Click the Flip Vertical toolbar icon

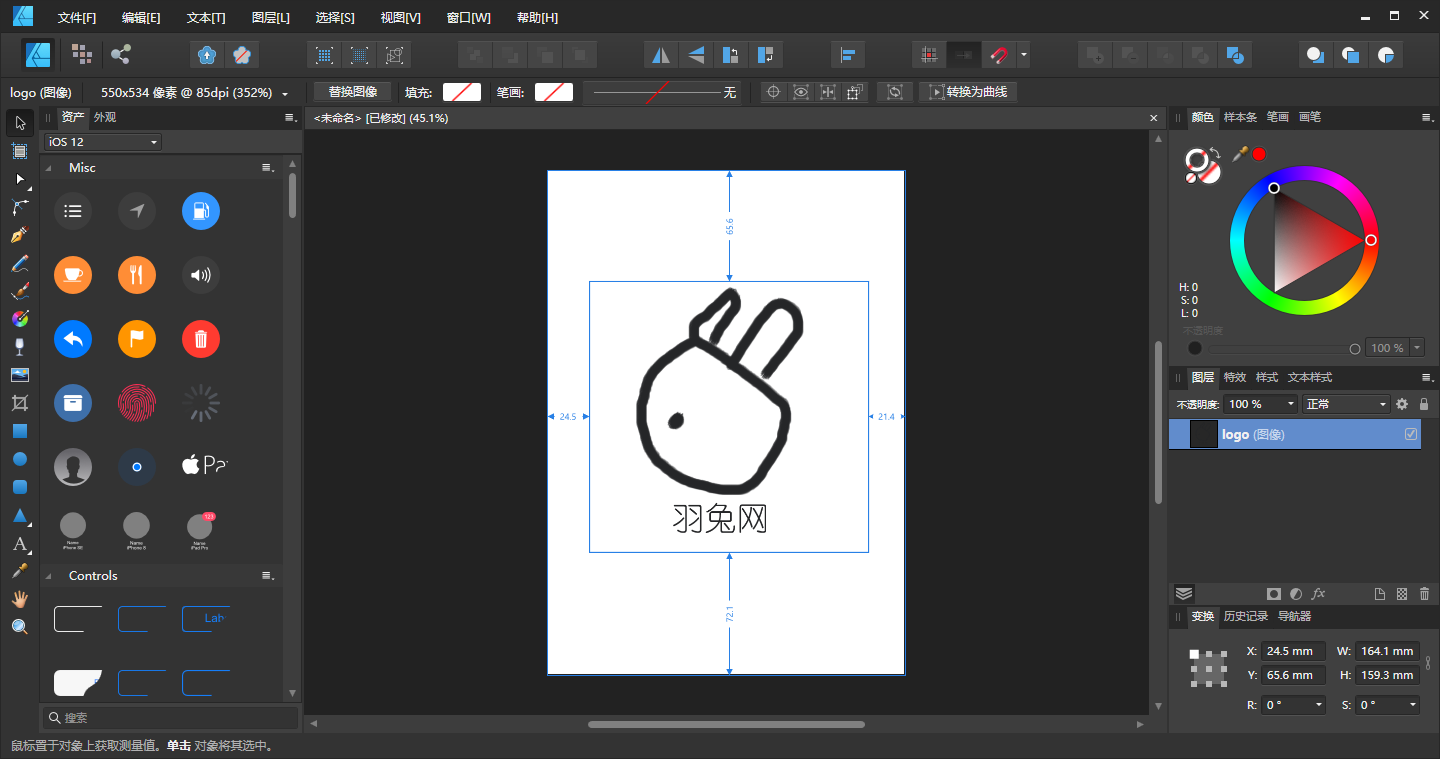point(696,55)
